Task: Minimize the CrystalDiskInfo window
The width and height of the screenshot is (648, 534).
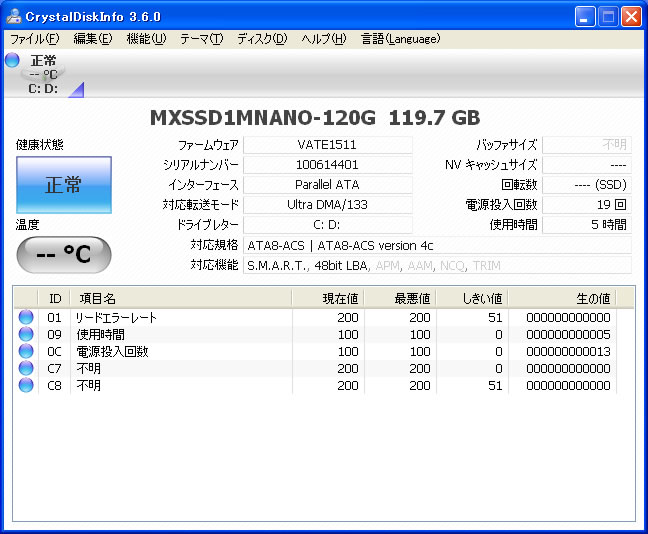Action: (x=584, y=17)
